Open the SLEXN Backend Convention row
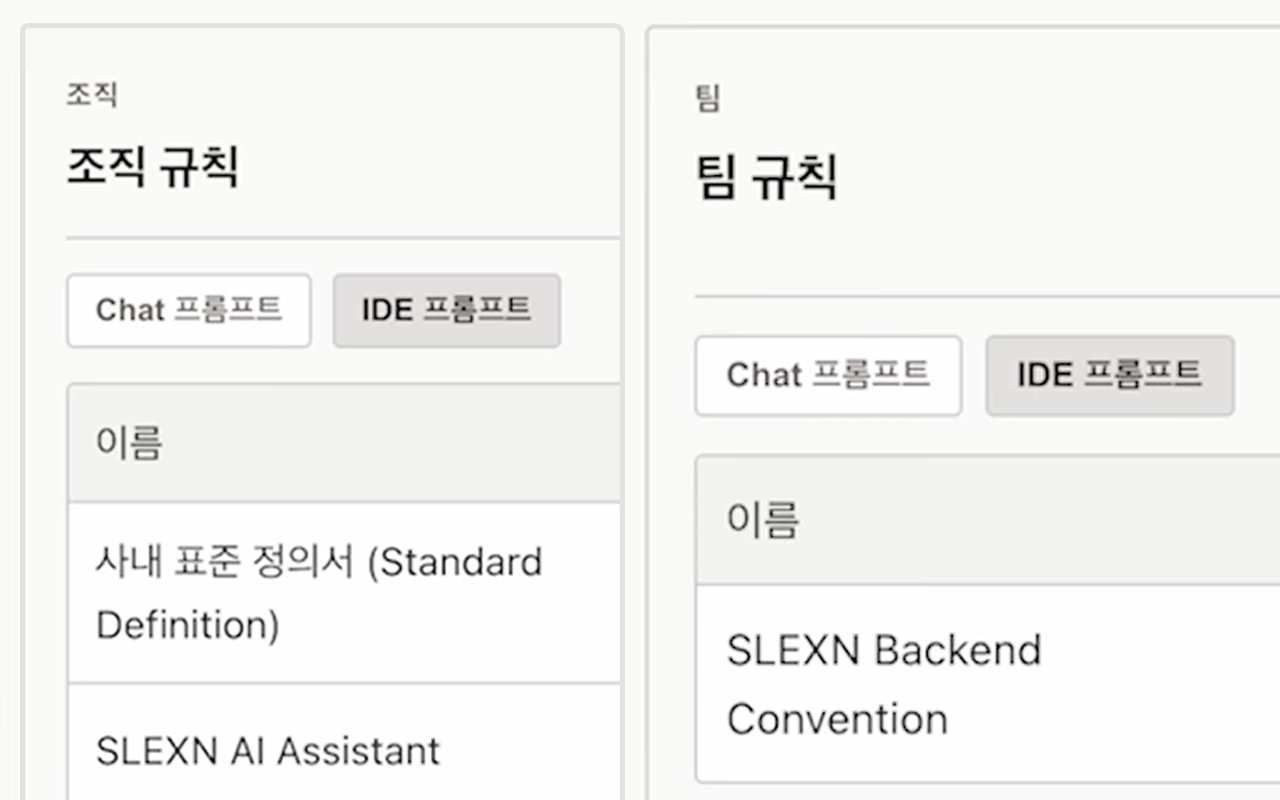The image size is (1280, 800). (x=988, y=684)
